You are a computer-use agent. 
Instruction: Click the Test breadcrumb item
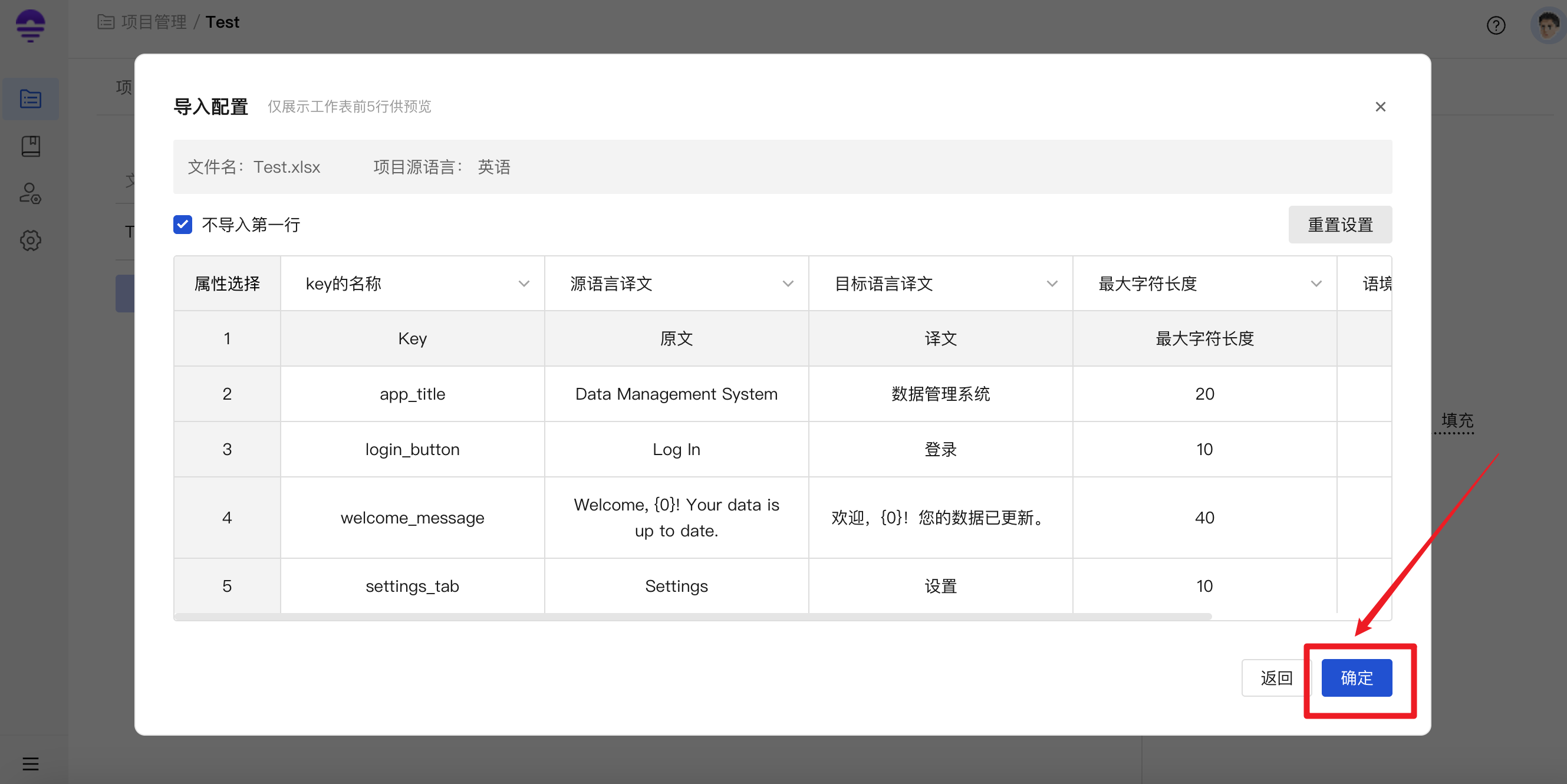[x=222, y=22]
